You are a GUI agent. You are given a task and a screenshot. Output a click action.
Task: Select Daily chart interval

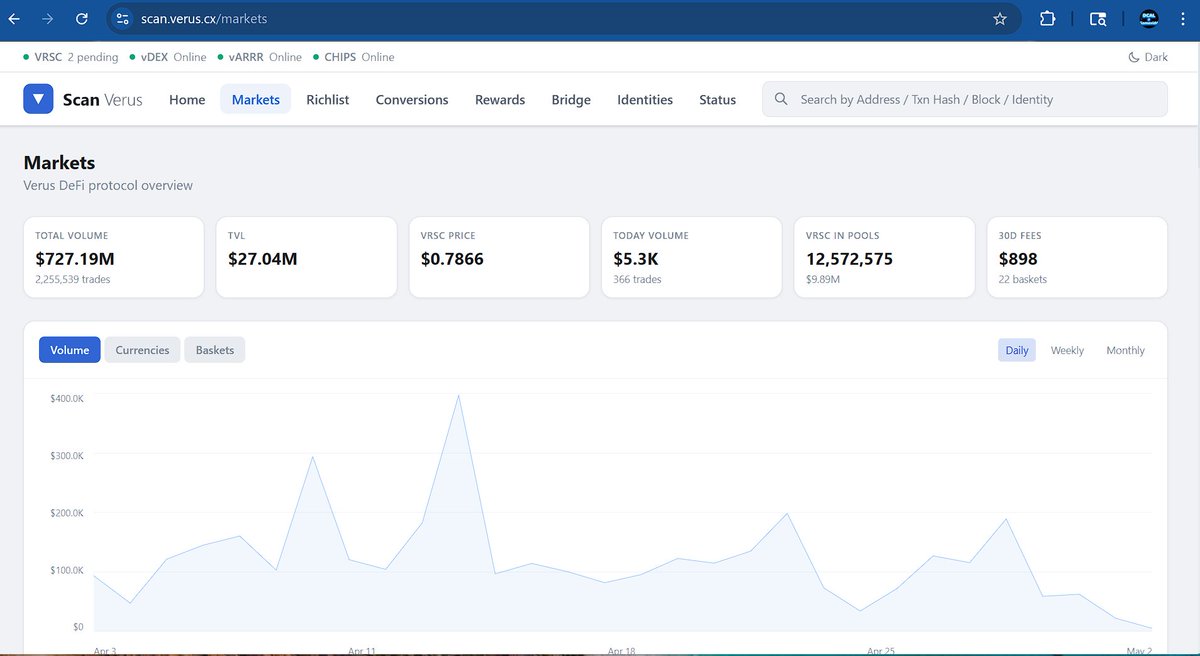(1017, 350)
